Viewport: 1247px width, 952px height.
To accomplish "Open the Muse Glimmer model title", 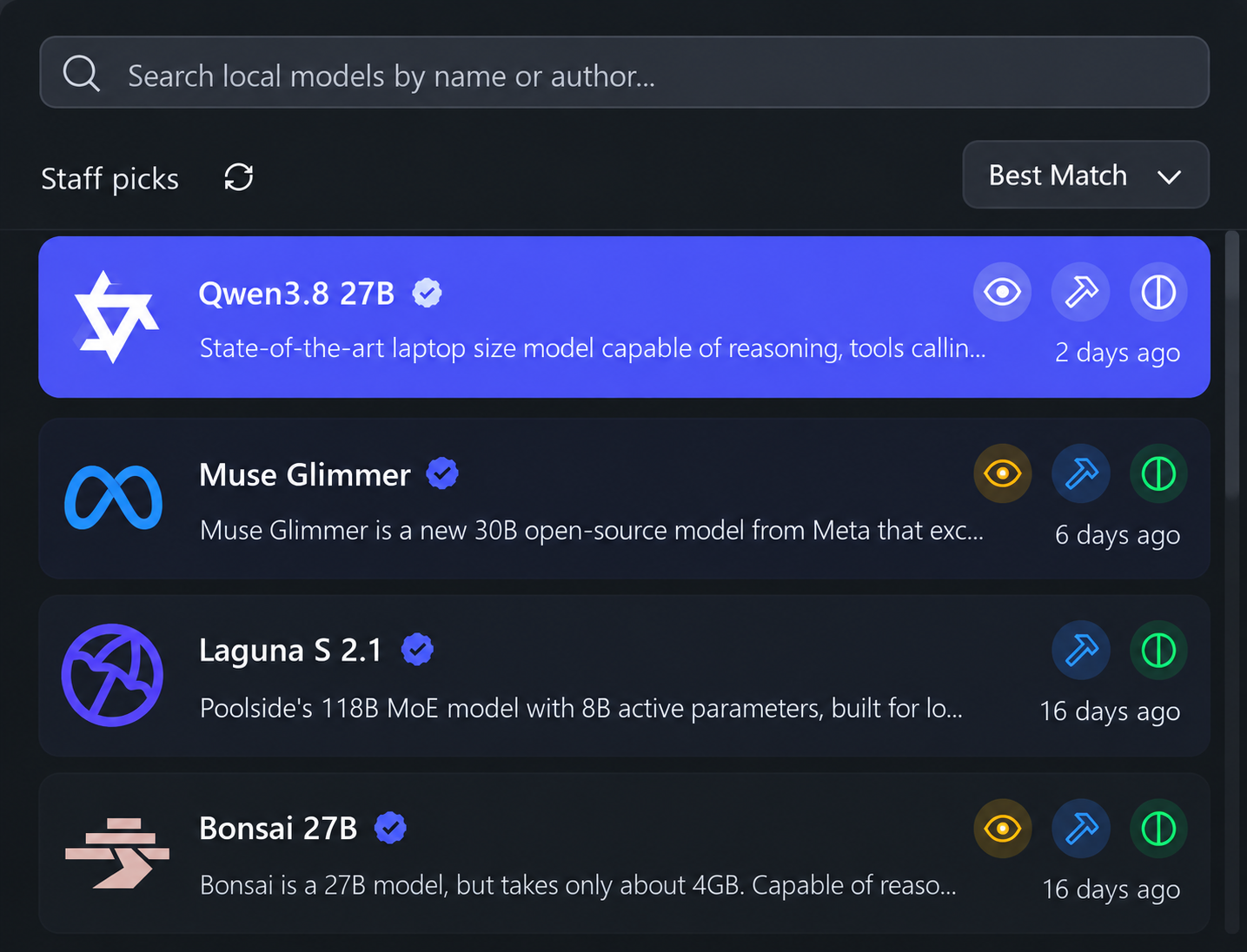I will click(304, 474).
